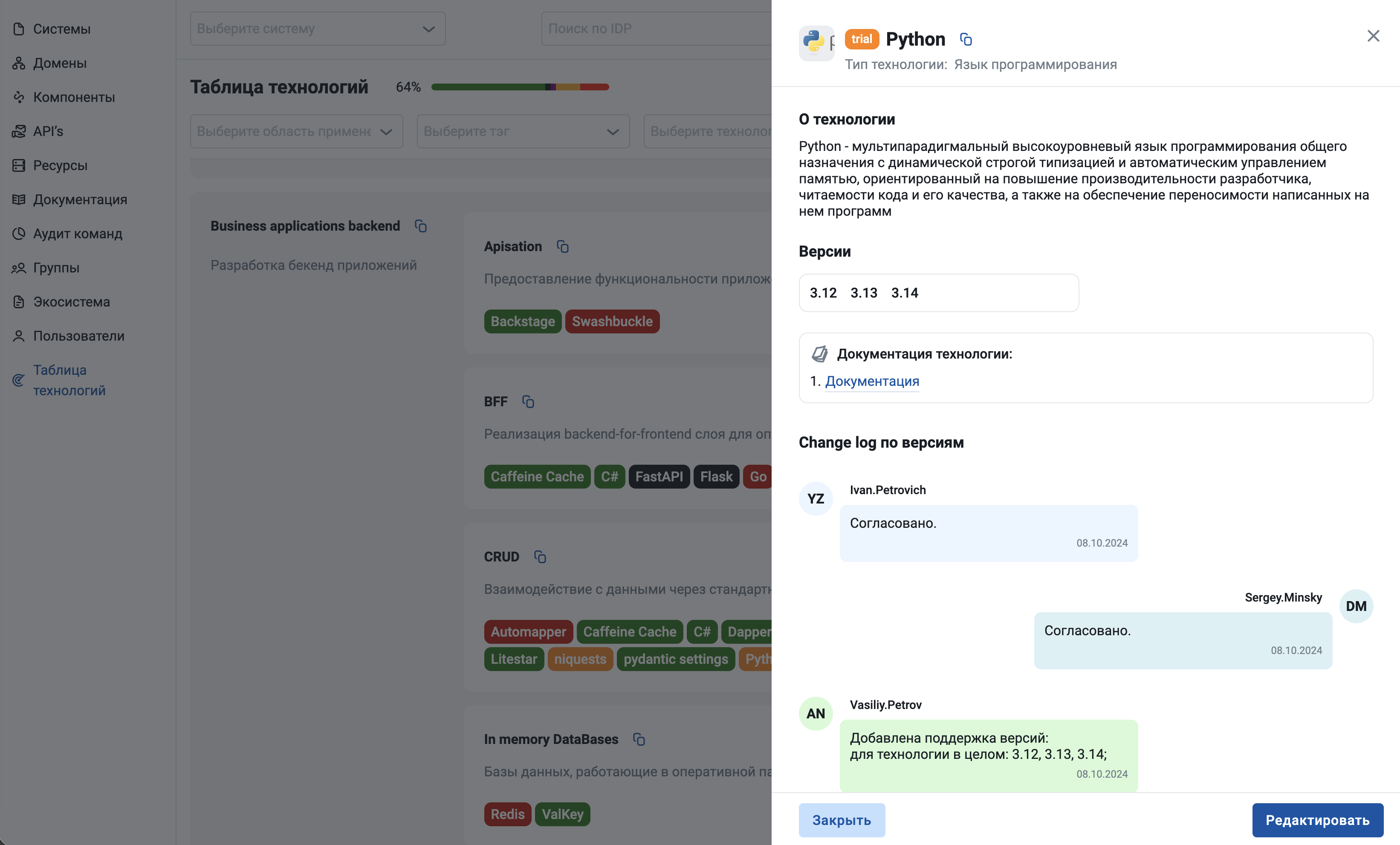Select Python version 3.14
The height and width of the screenshot is (845, 1400).
(x=905, y=292)
